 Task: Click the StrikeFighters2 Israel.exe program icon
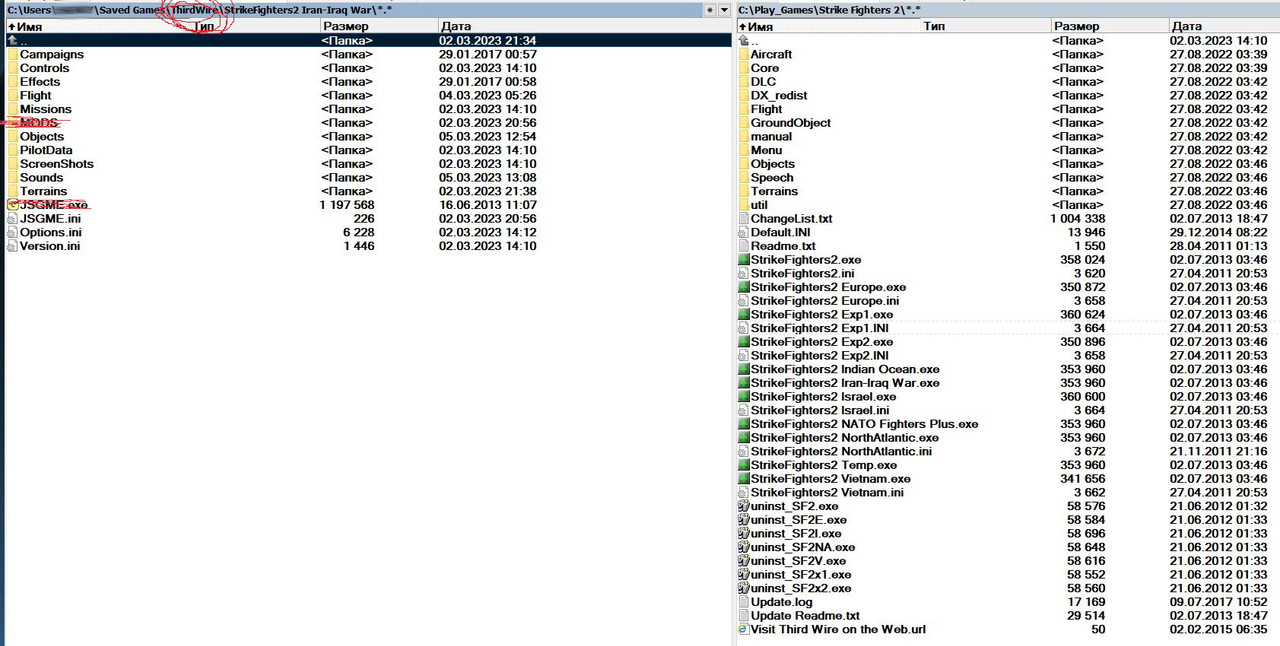(743, 397)
